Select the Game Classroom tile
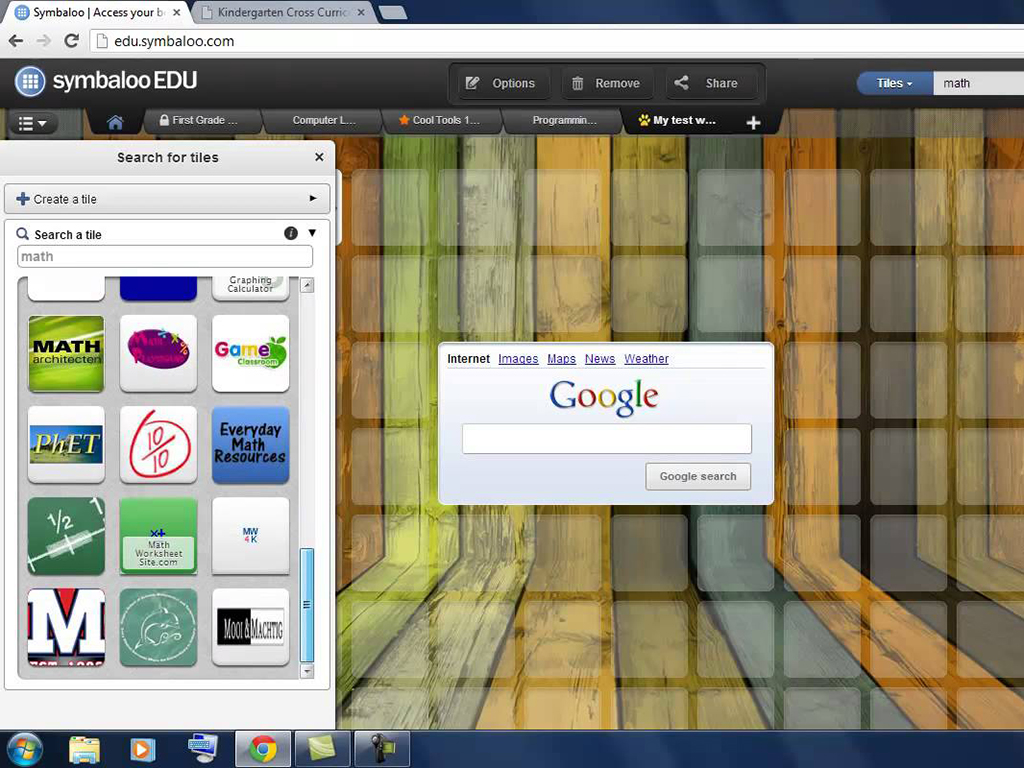This screenshot has width=1024, height=768. point(250,353)
